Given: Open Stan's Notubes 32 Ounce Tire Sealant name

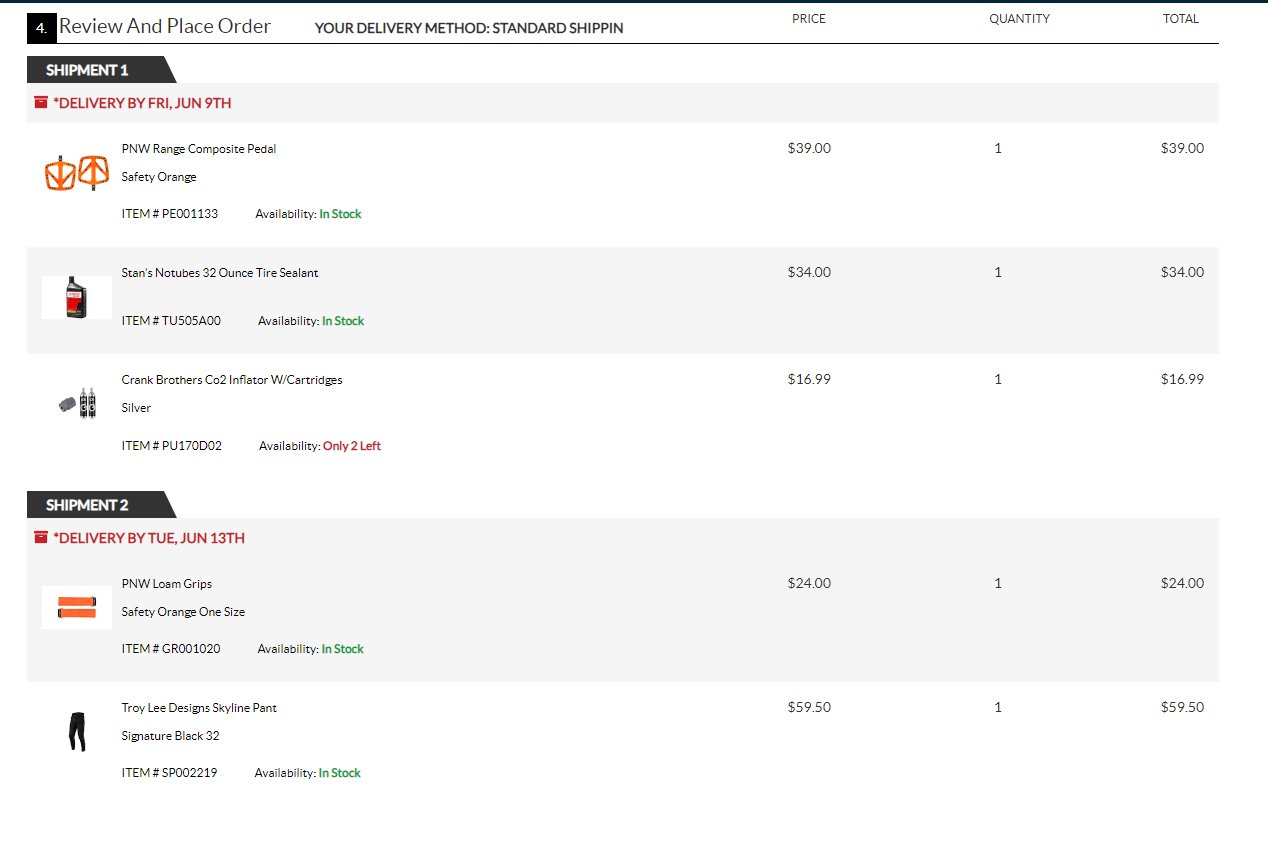Looking at the screenshot, I should (x=220, y=273).
